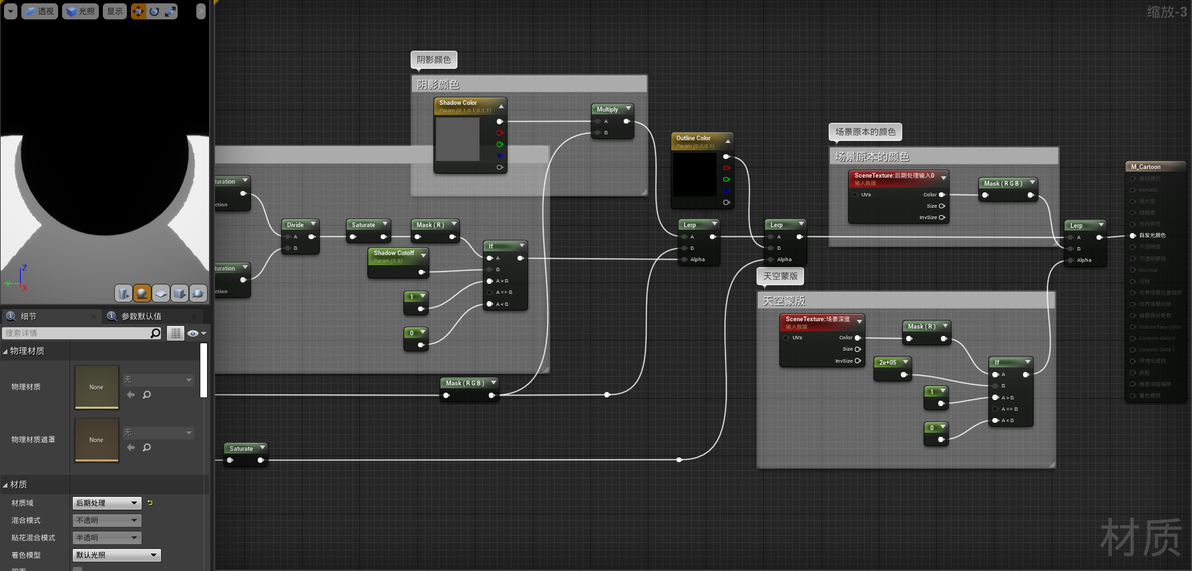
Task: Select the 细节 tab
Action: 29,316
